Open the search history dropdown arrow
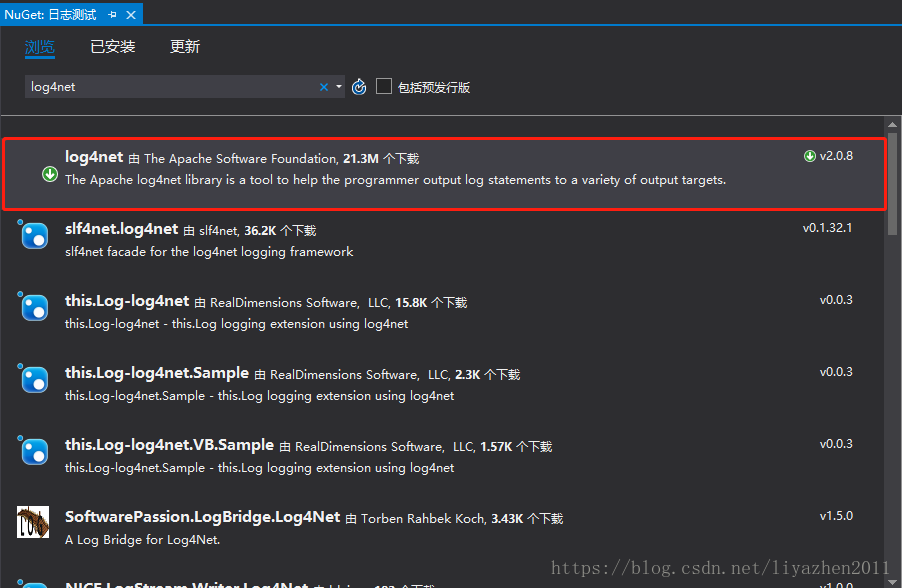The height and width of the screenshot is (588, 902). [339, 87]
